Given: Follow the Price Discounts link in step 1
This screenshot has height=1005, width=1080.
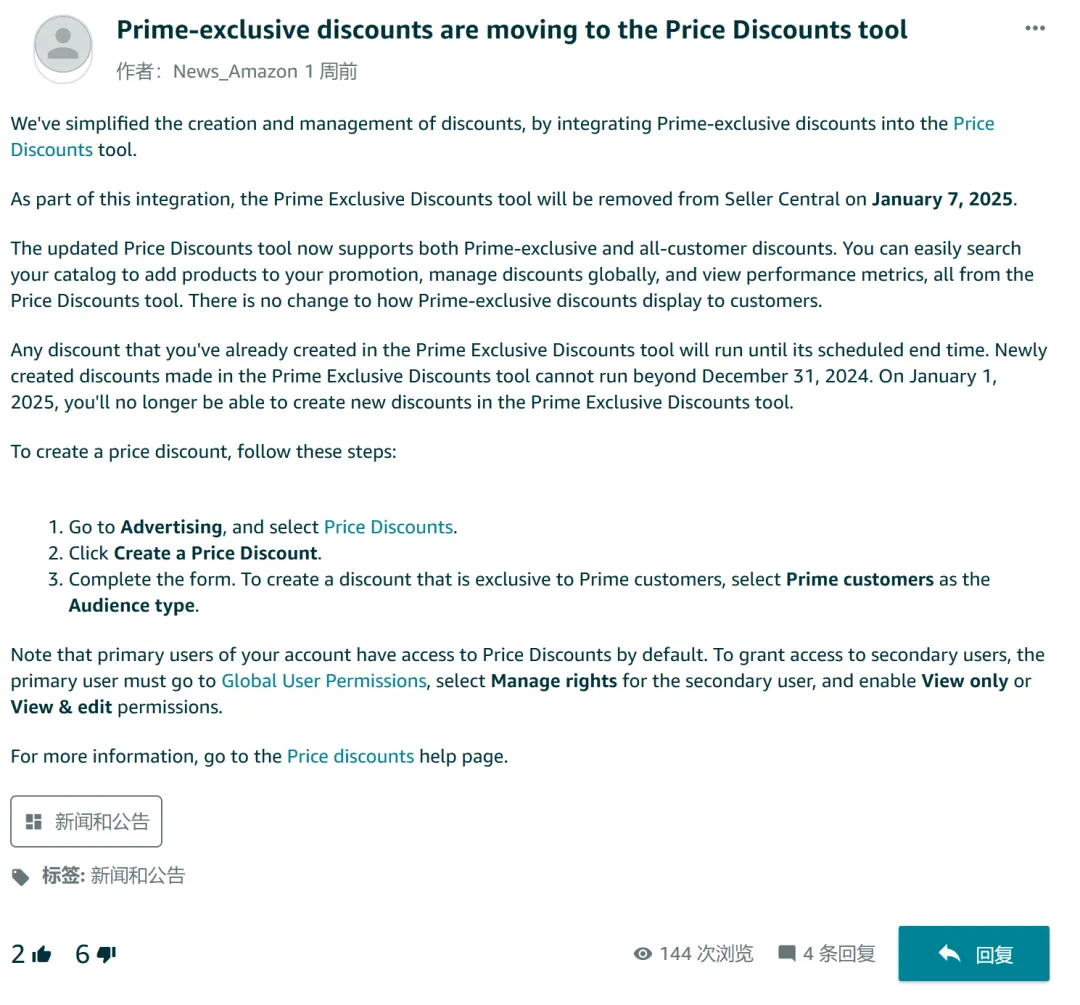Looking at the screenshot, I should 388,527.
